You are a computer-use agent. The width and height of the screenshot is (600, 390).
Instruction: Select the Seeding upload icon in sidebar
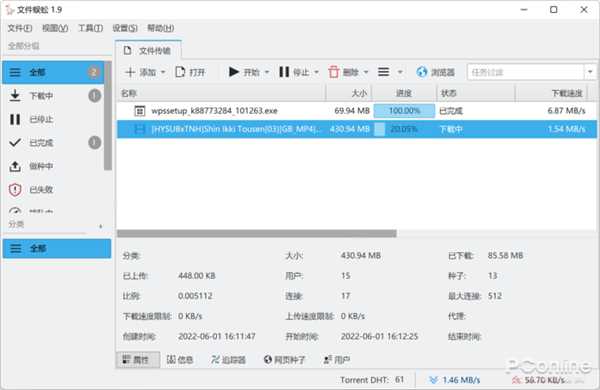[x=15, y=166]
